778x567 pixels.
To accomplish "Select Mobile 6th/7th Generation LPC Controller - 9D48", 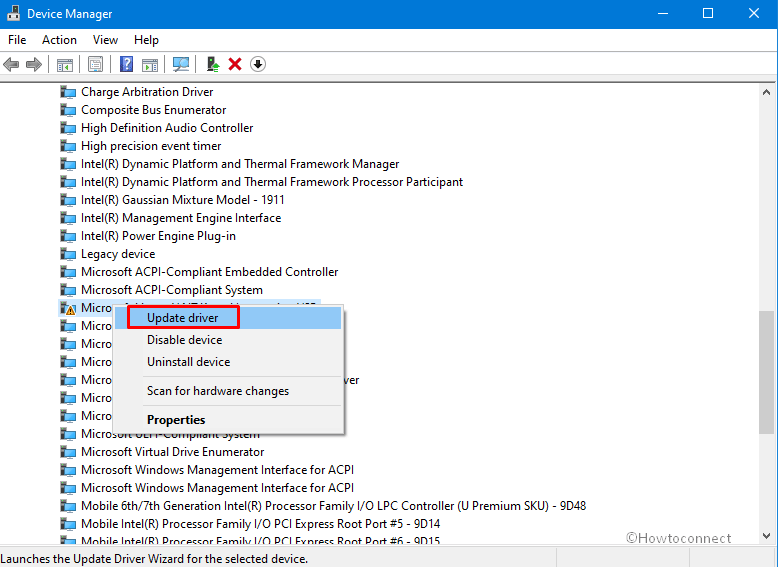I will (333, 506).
